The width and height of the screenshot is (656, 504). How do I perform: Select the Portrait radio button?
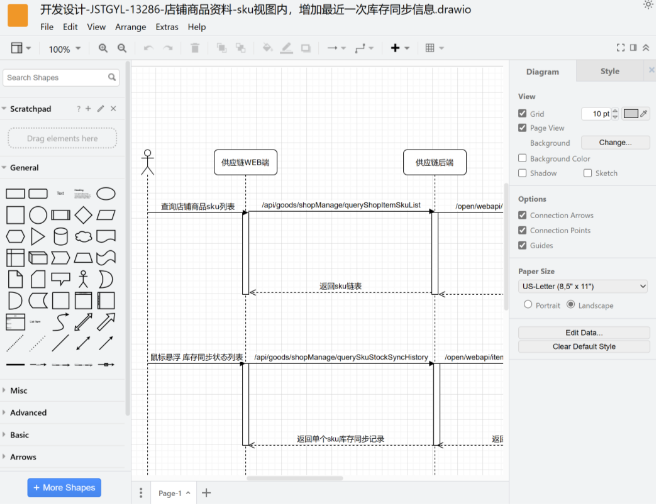pyautogui.click(x=529, y=305)
